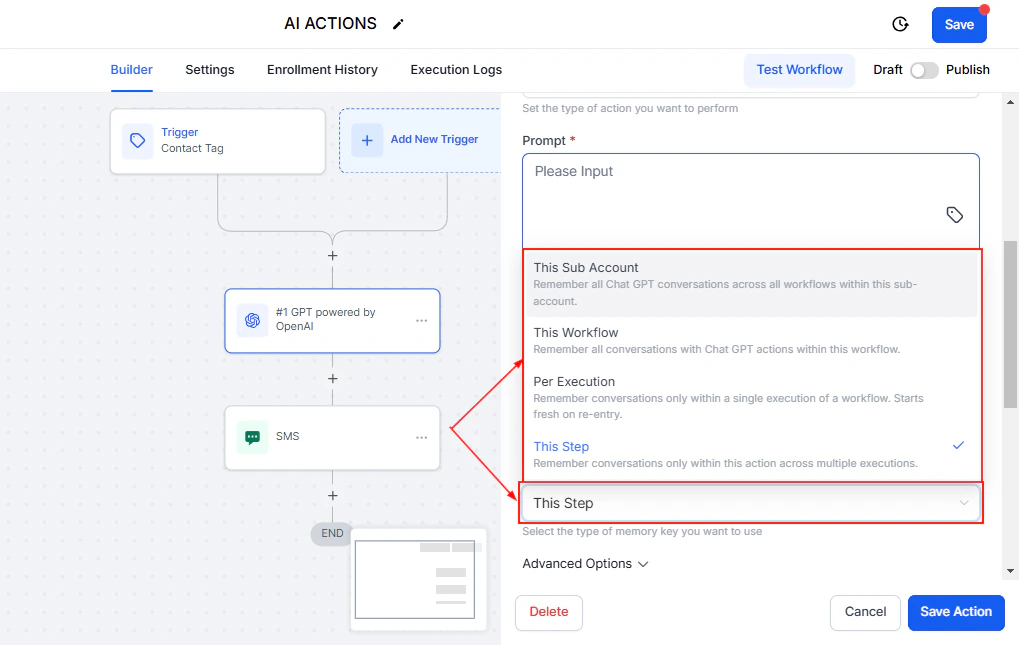
Task: Edit workflow name with pencil icon
Action: click(x=398, y=24)
